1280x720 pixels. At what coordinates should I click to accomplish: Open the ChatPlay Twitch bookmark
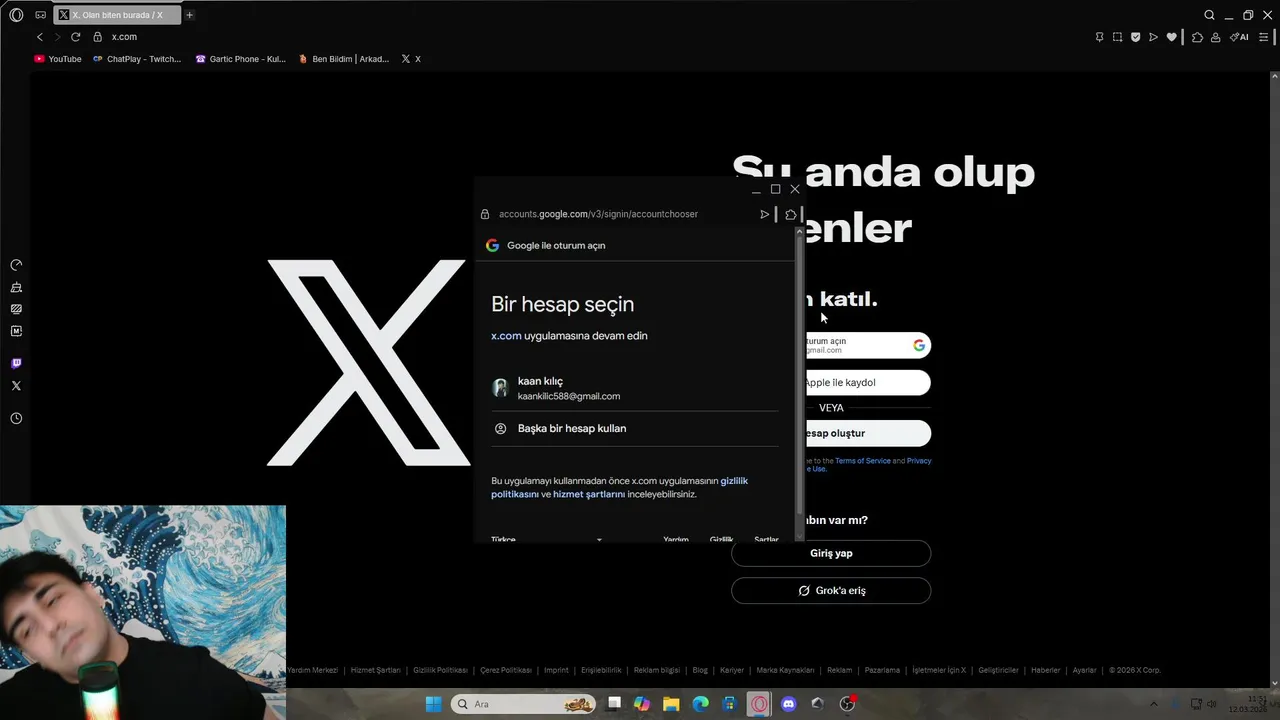click(137, 59)
